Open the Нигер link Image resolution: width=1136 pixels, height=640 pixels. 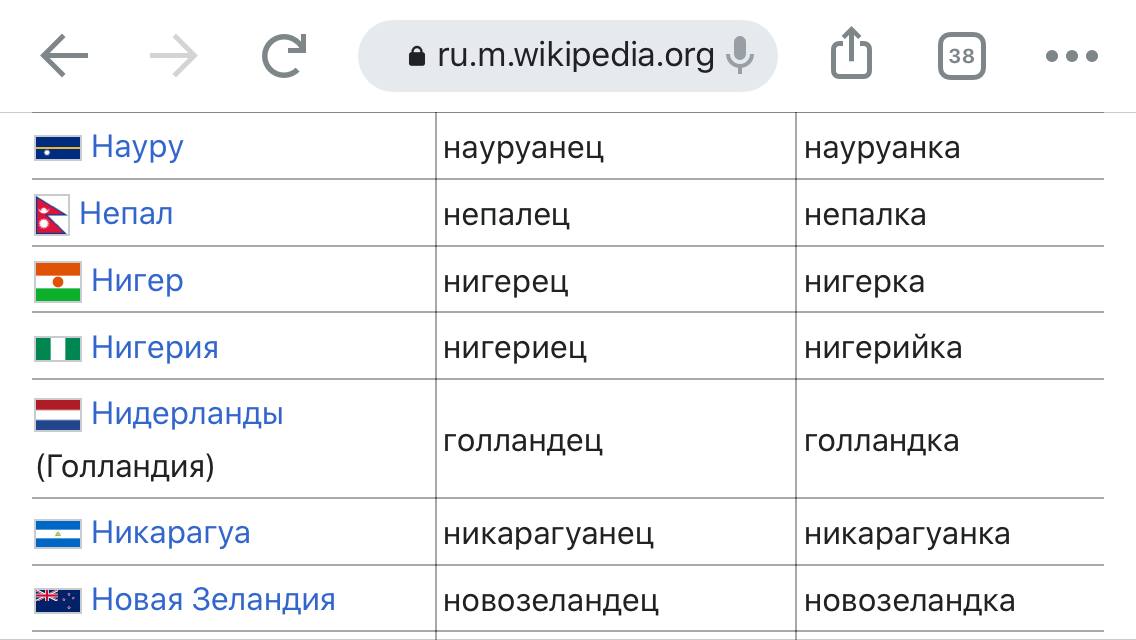pyautogui.click(x=137, y=280)
